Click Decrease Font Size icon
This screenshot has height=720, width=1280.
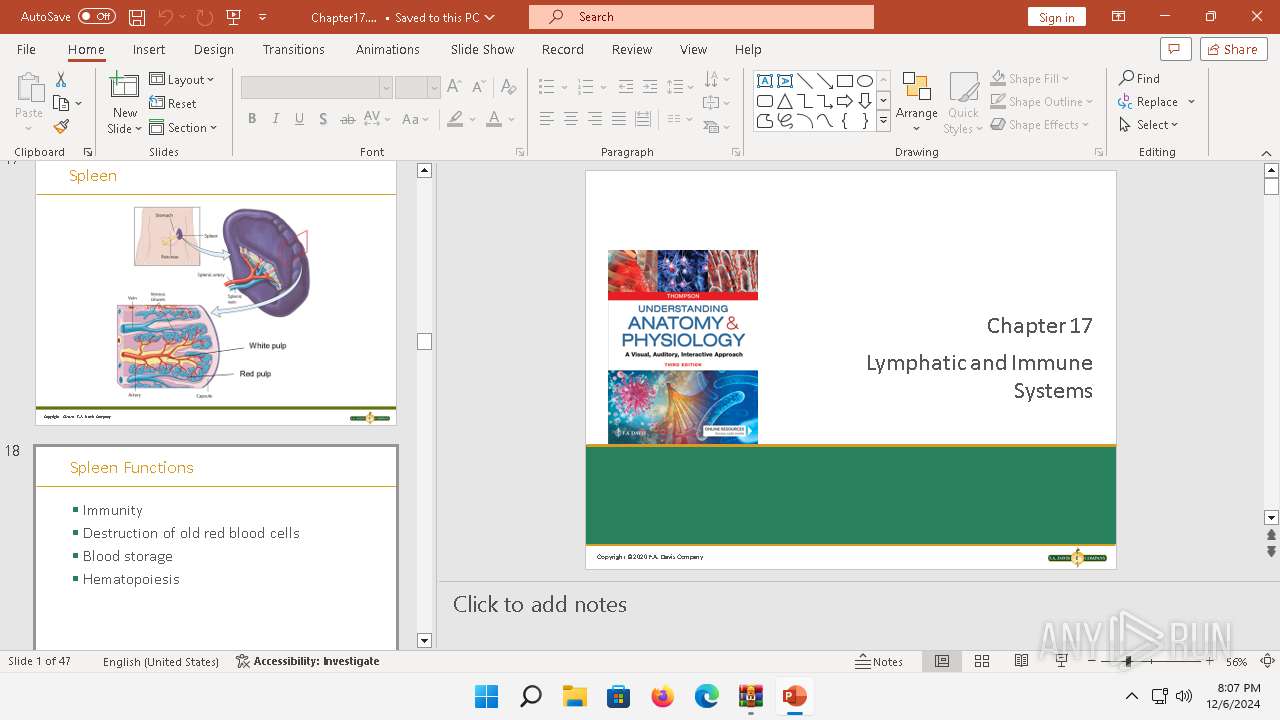pos(479,87)
